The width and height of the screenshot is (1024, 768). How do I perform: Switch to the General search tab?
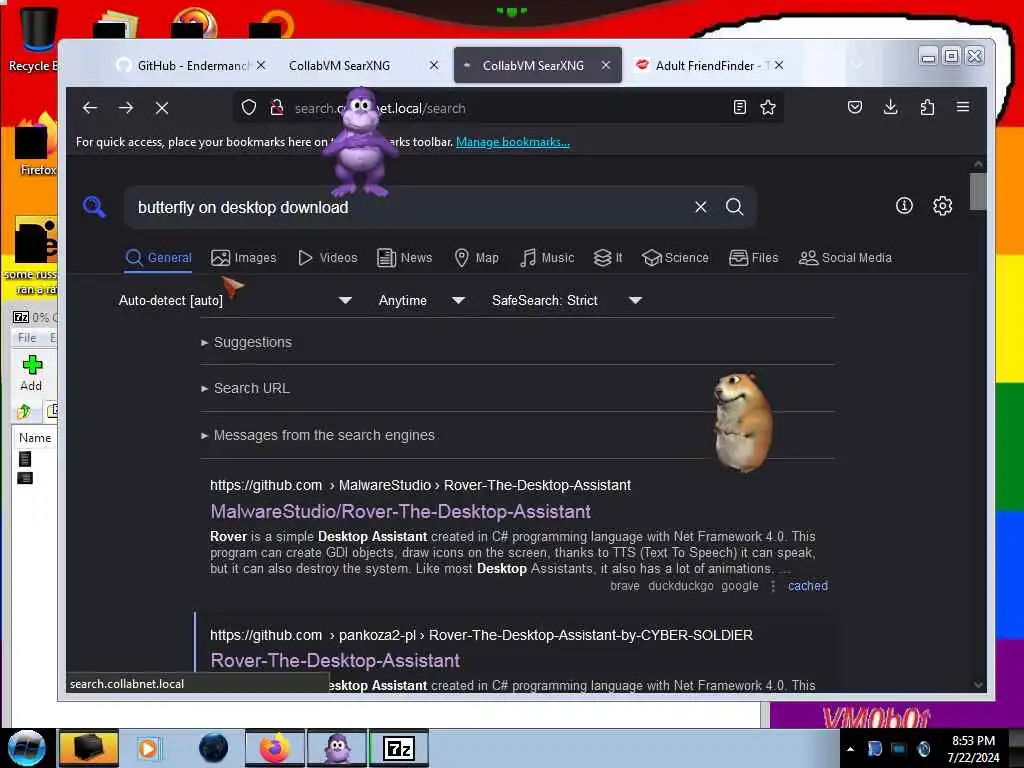pyautogui.click(x=159, y=258)
